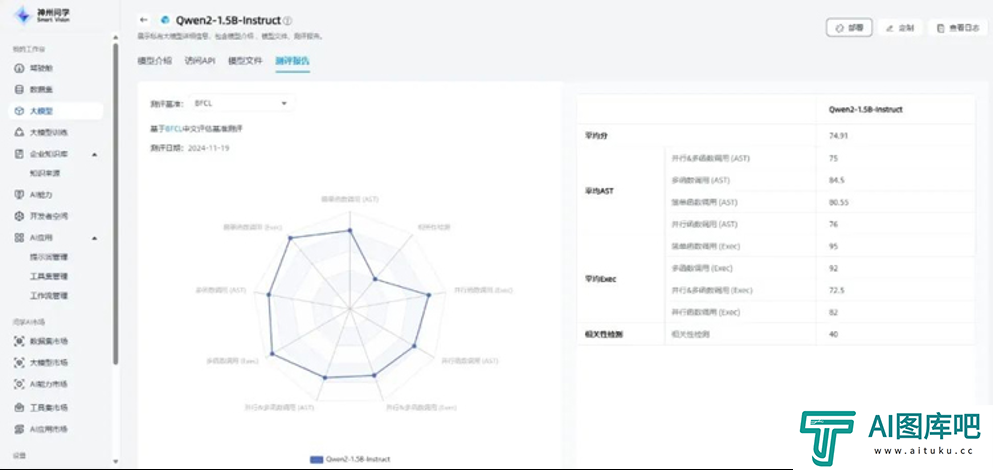
Task: Click the 平均AST row header
Action: click(600, 191)
